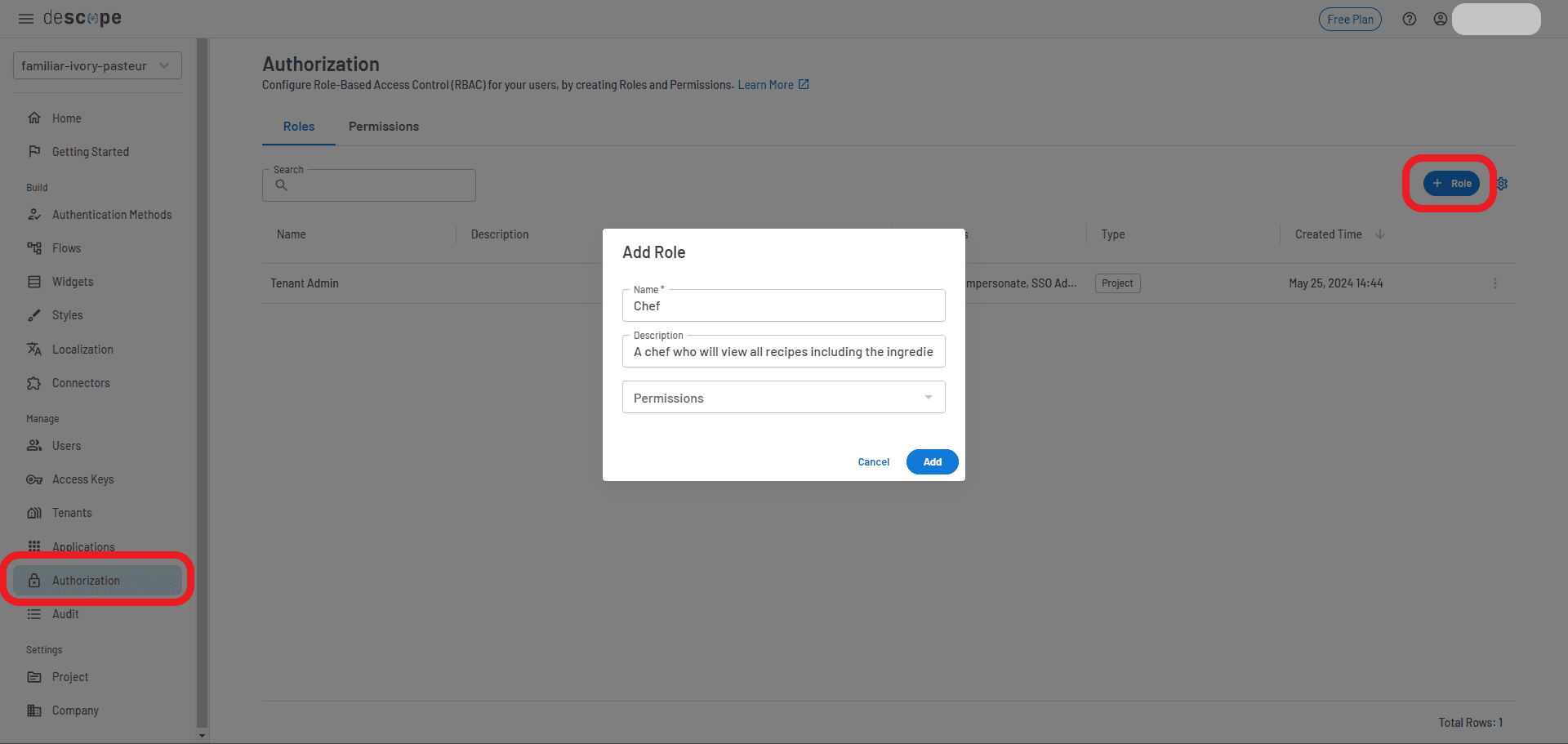Viewport: 1568px width, 744px height.
Task: Select the Access Keys icon
Action: pyautogui.click(x=35, y=479)
